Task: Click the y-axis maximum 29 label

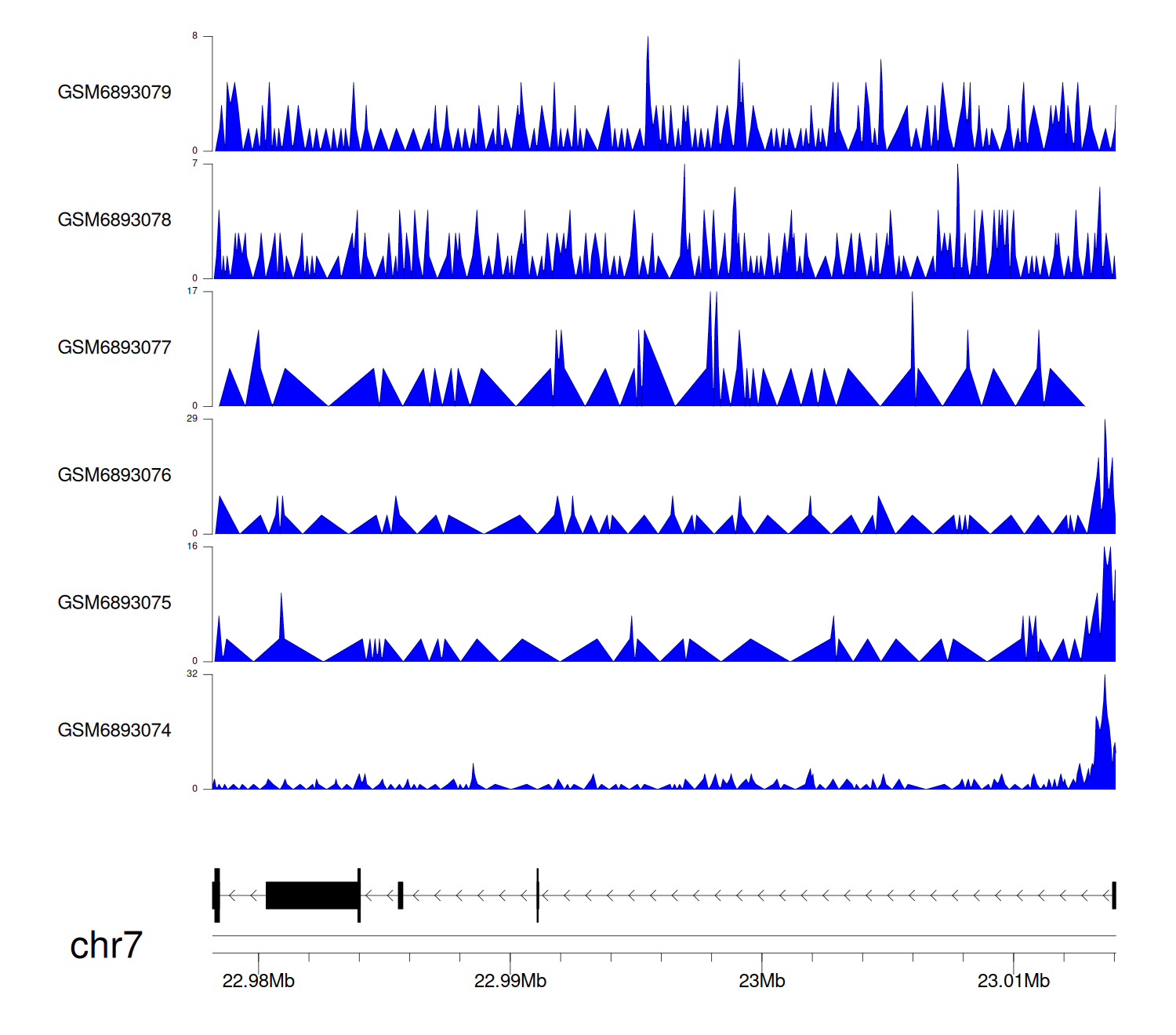Action: click(x=192, y=419)
